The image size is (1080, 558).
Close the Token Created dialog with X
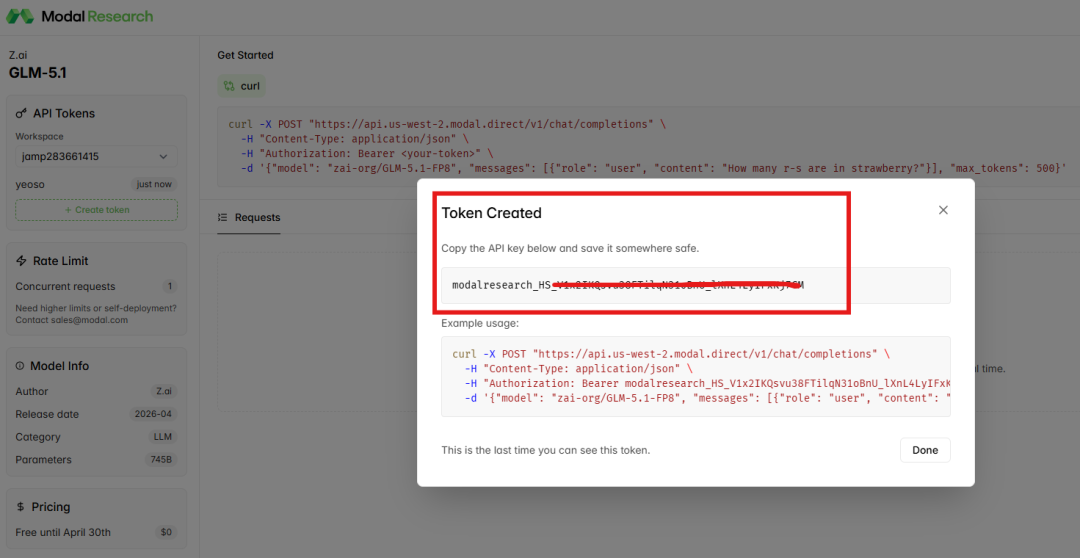coord(943,210)
